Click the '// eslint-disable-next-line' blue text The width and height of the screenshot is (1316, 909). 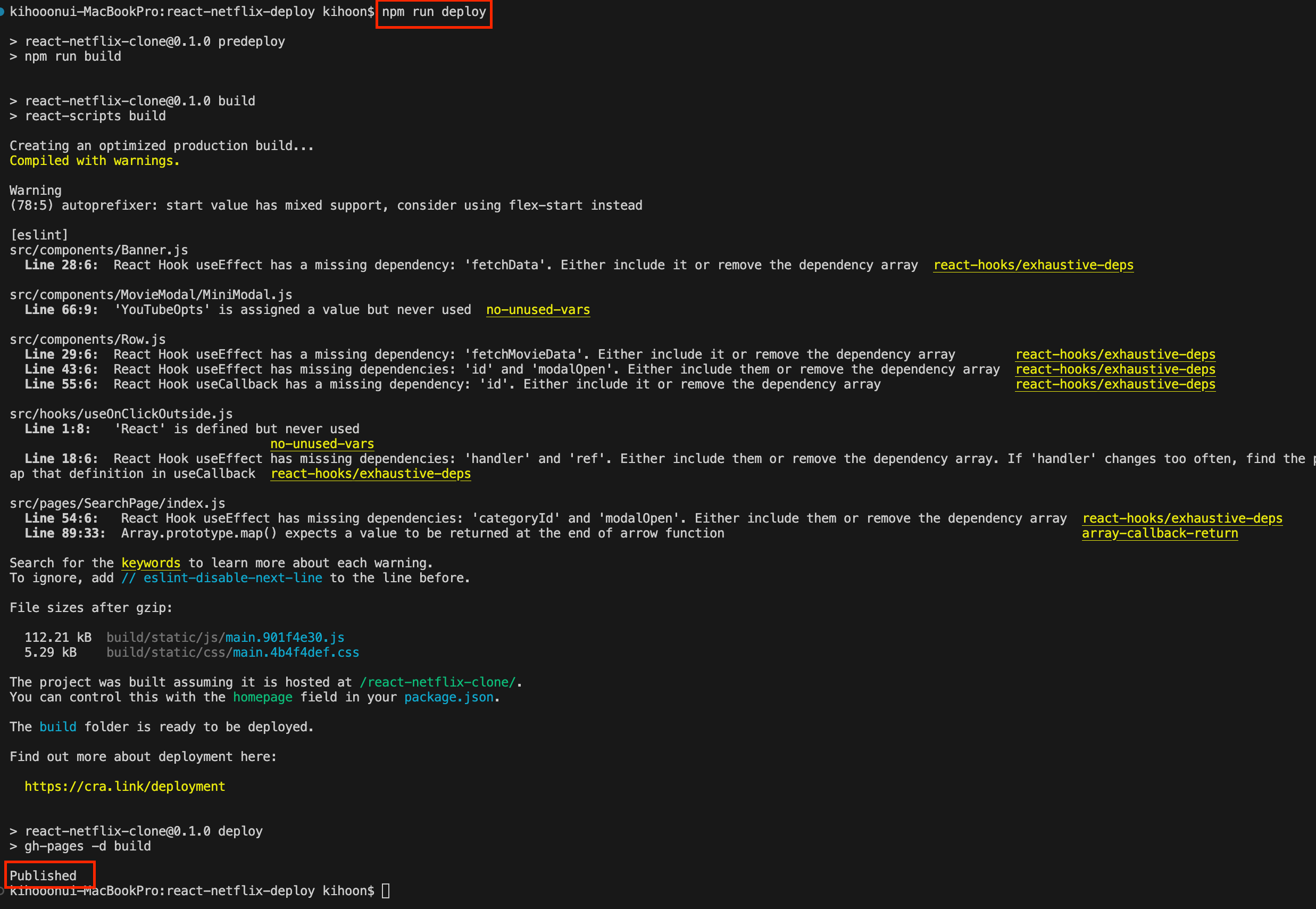pos(221,578)
